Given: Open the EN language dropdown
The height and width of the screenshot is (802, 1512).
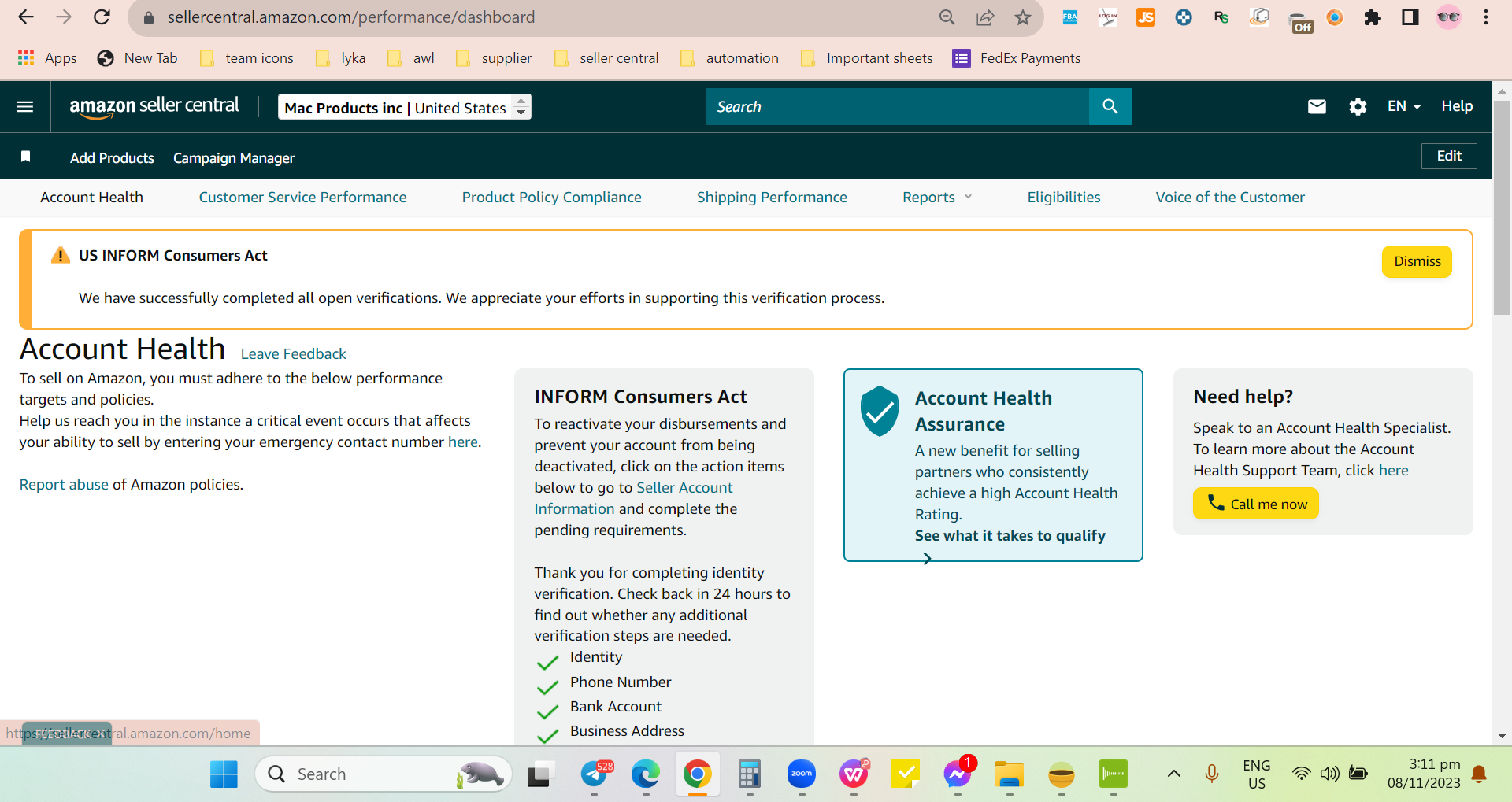Looking at the screenshot, I should [x=1404, y=106].
